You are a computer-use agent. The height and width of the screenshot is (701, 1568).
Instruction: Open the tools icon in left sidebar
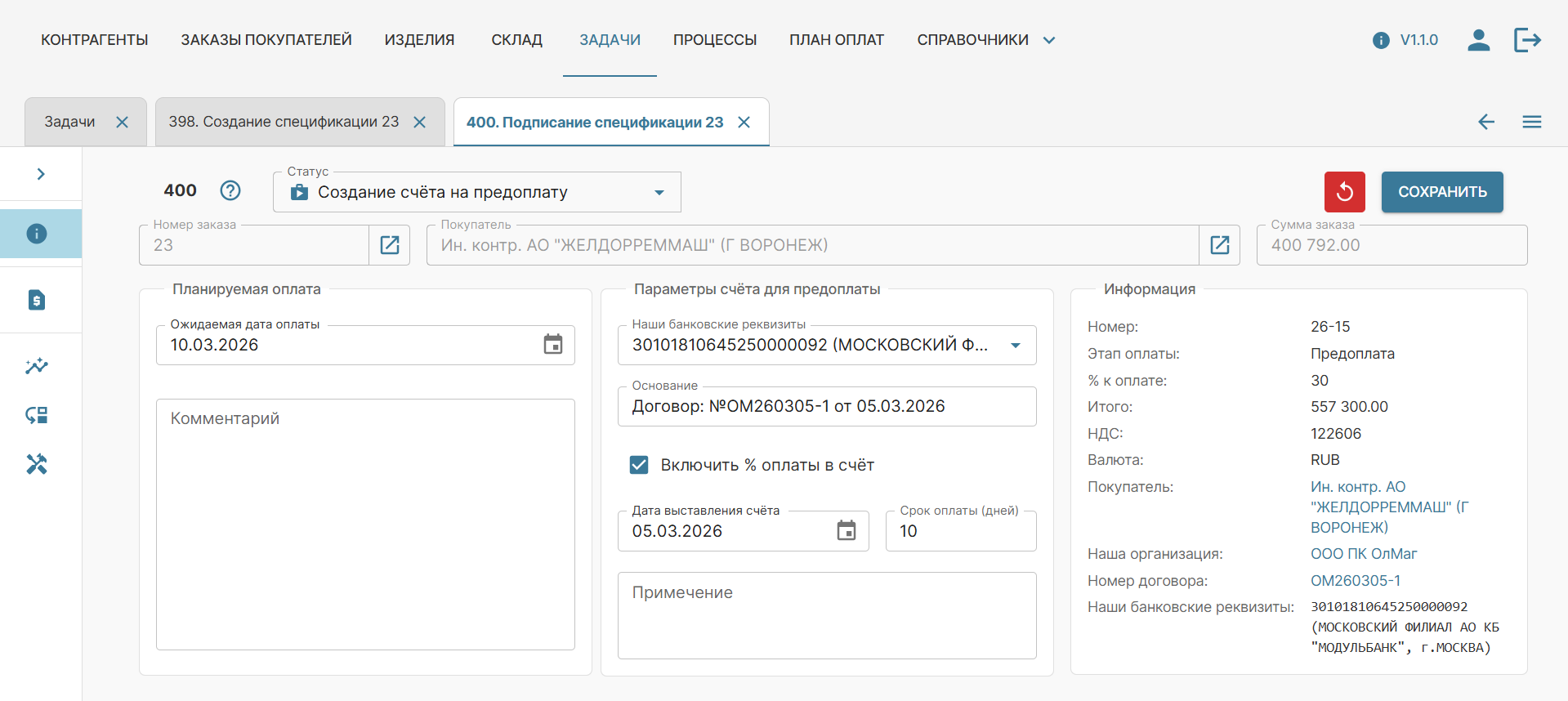[x=37, y=464]
